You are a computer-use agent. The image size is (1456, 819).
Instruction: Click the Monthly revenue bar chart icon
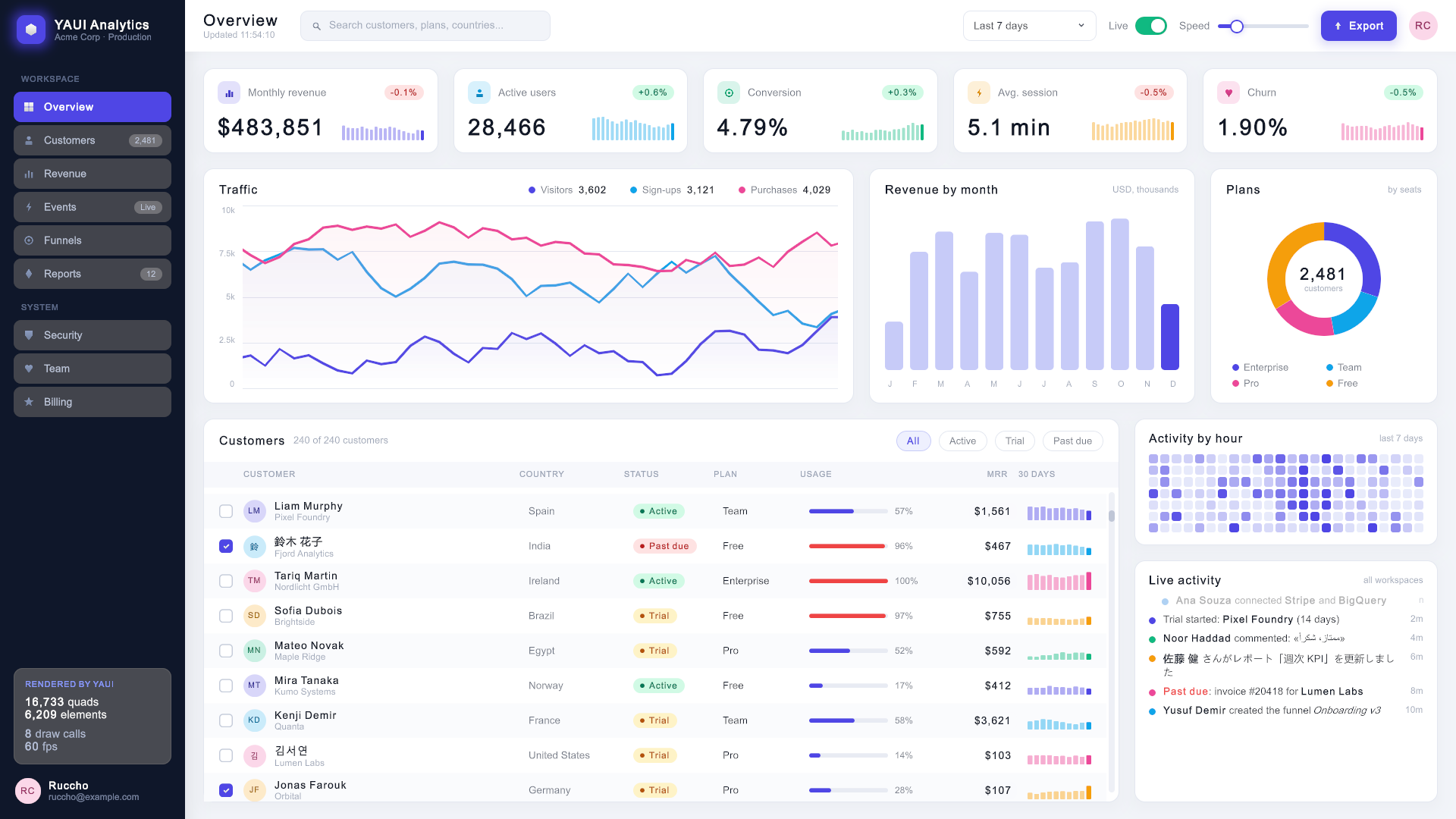tap(229, 93)
